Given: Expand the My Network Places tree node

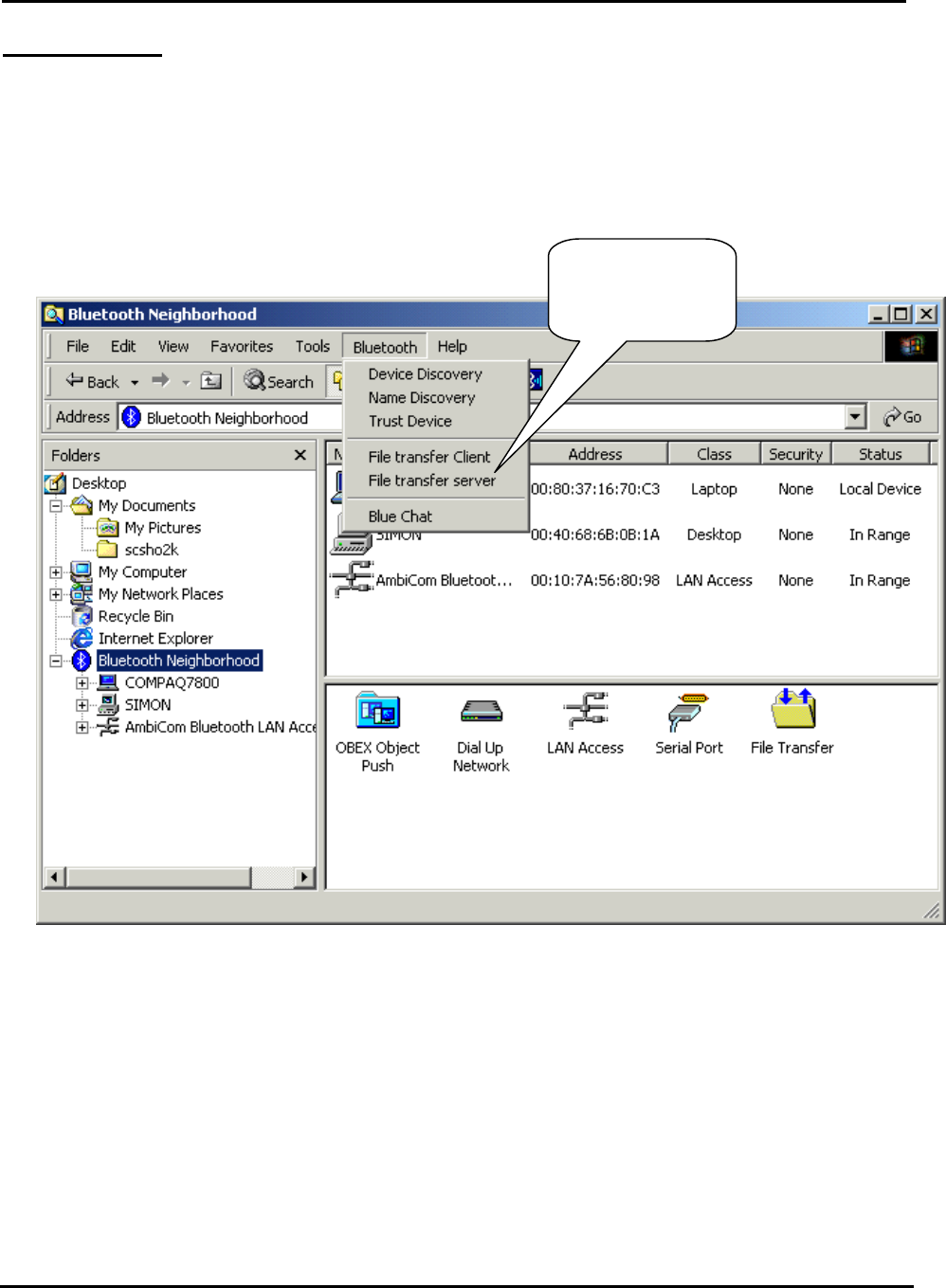Looking at the screenshot, I should pyautogui.click(x=56, y=594).
